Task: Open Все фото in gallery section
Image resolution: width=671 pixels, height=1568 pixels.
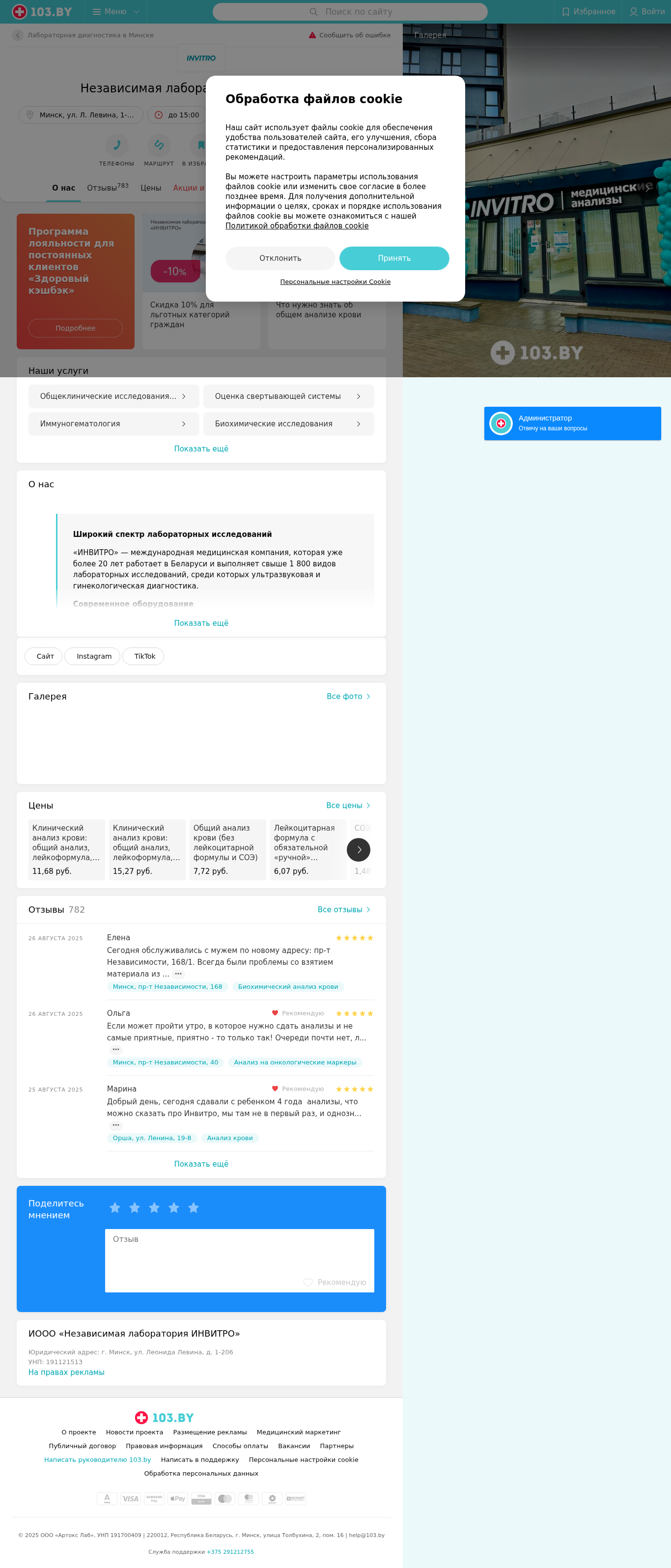Action: point(348,697)
